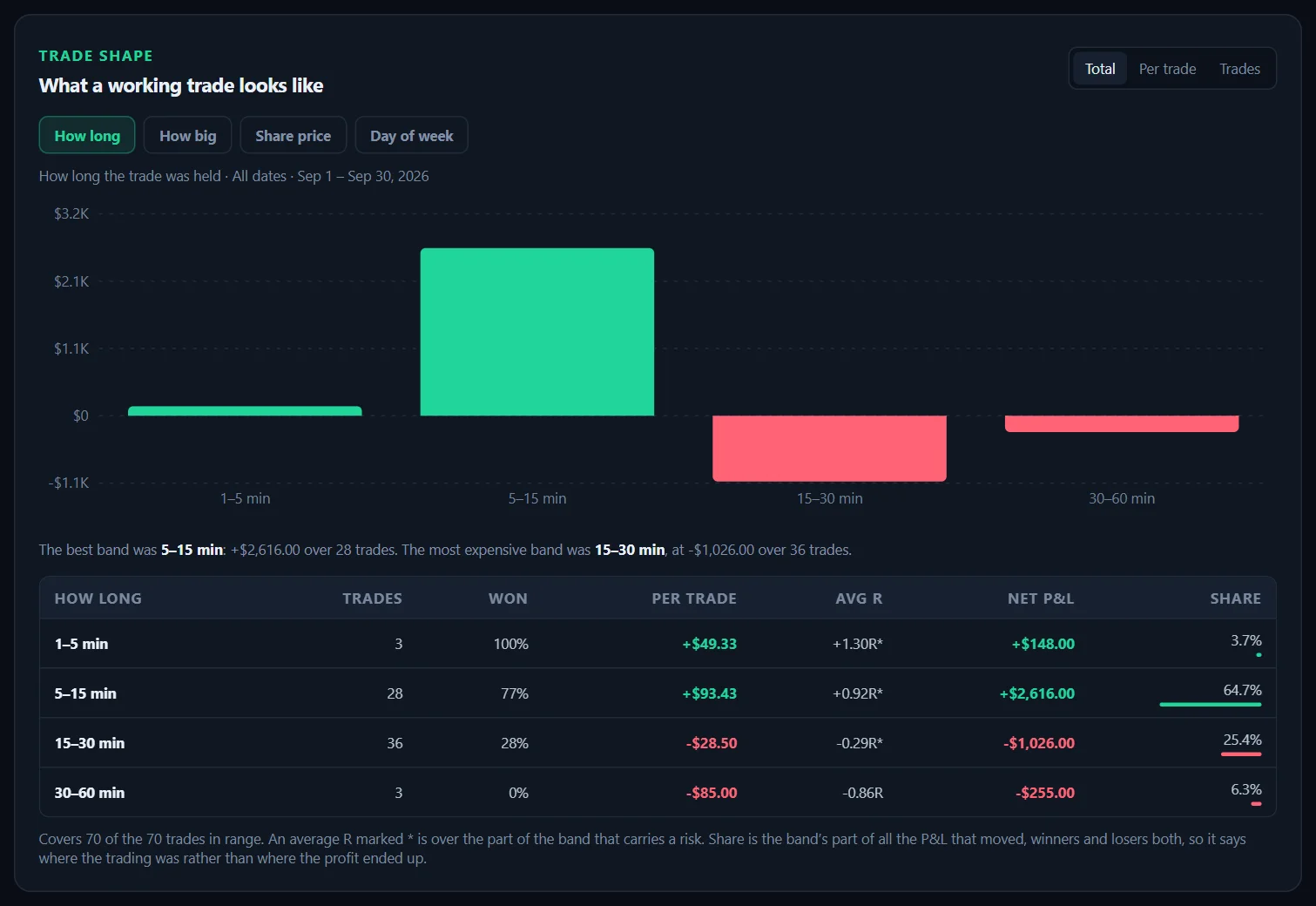The height and width of the screenshot is (906, 1316).
Task: Select the How long tab
Action: [x=87, y=135]
